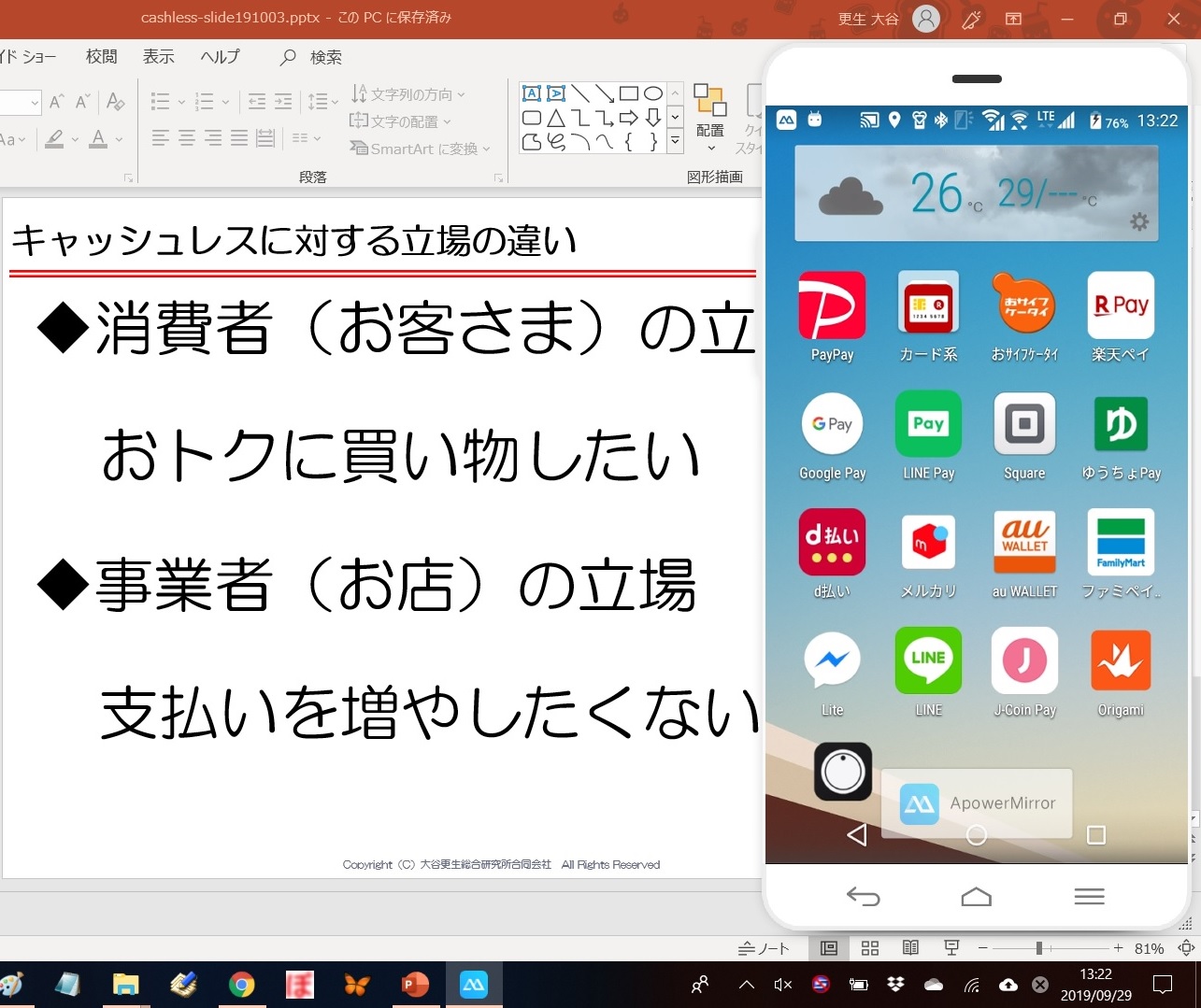This screenshot has height=1008, width=1201.
Task: Toggle normal view button in status bar
Action: coord(829,948)
